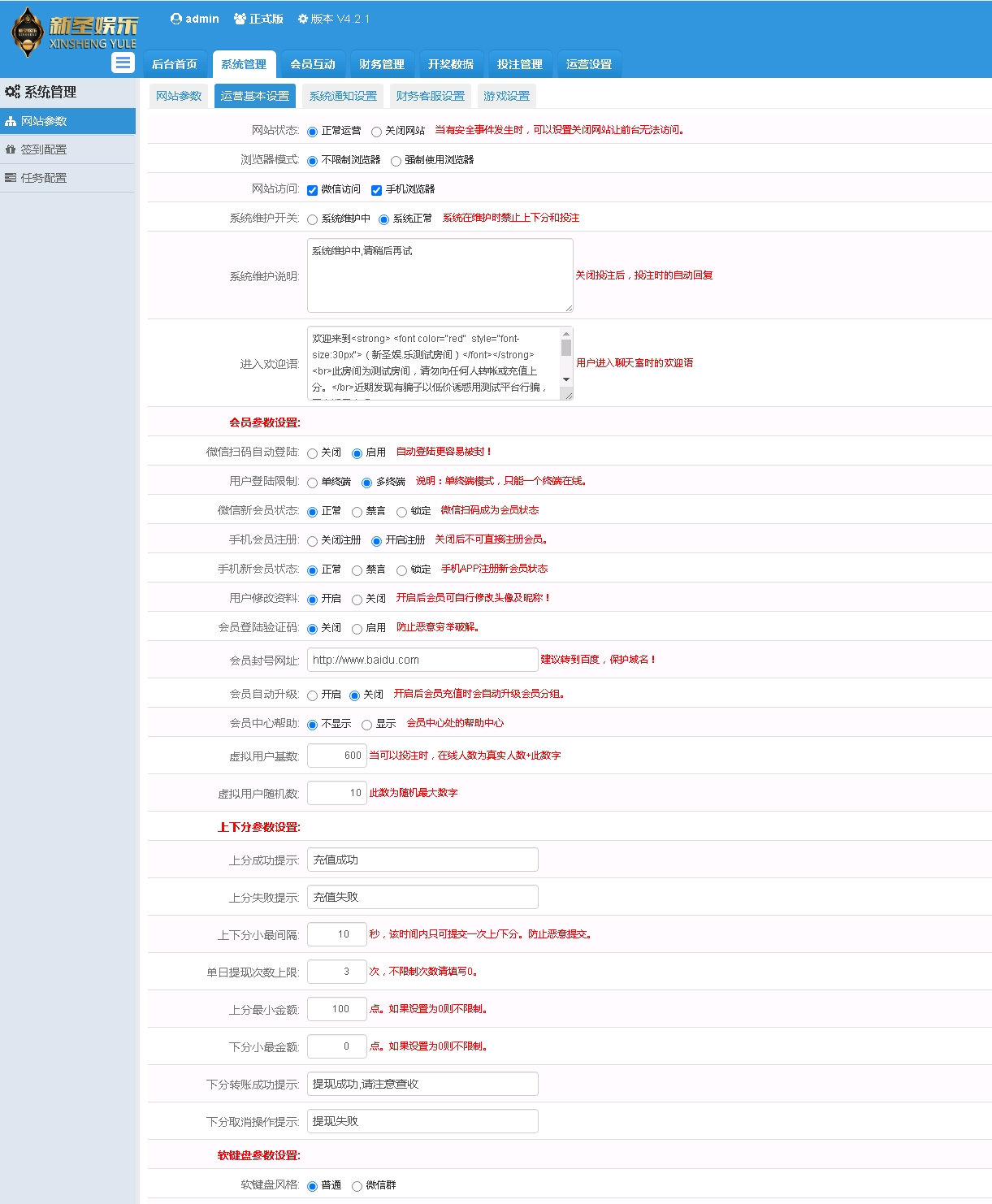
Task: Click the admin user icon
Action: coord(175,19)
